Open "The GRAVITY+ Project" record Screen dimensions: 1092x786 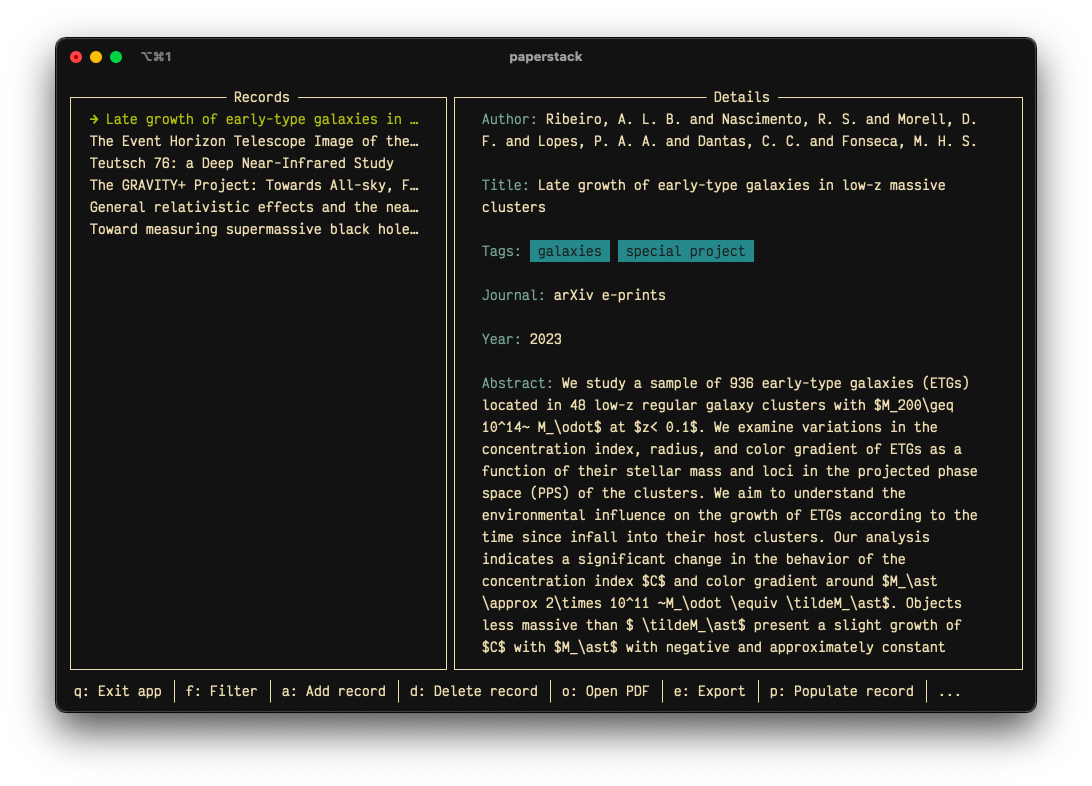coord(254,185)
